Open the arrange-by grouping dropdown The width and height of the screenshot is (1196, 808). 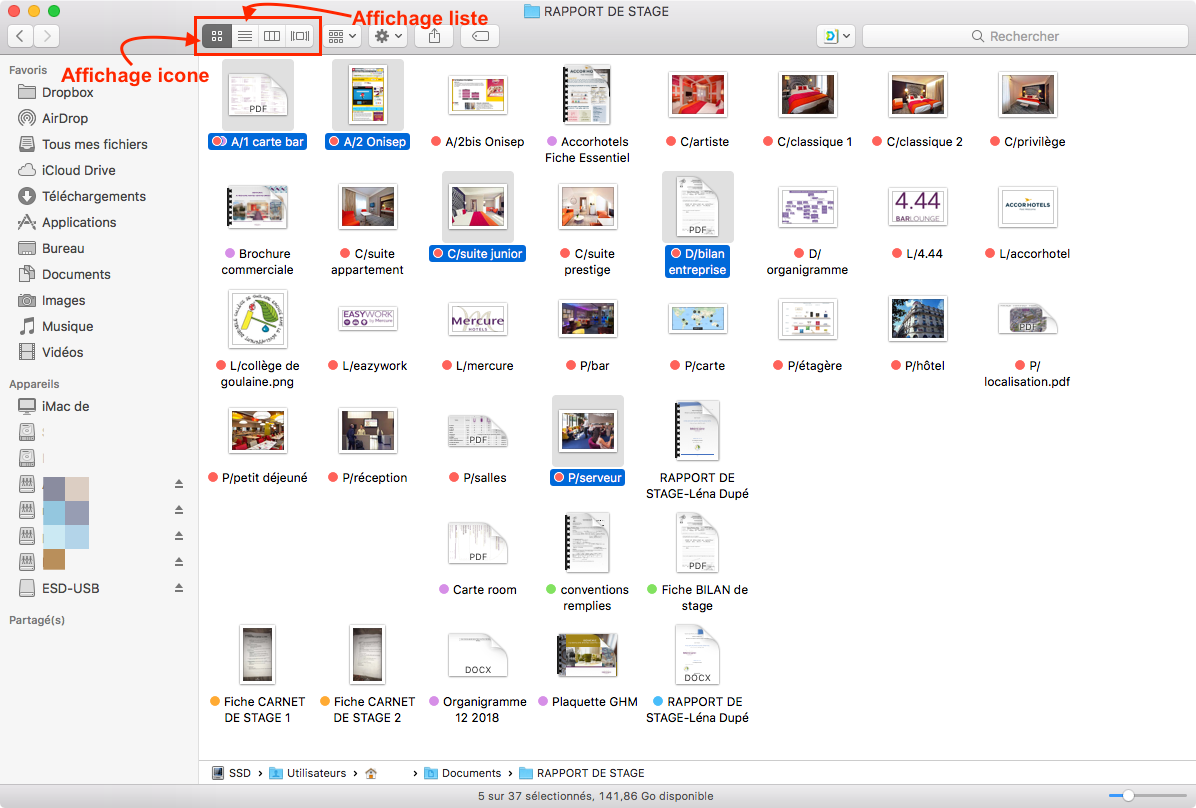[342, 36]
